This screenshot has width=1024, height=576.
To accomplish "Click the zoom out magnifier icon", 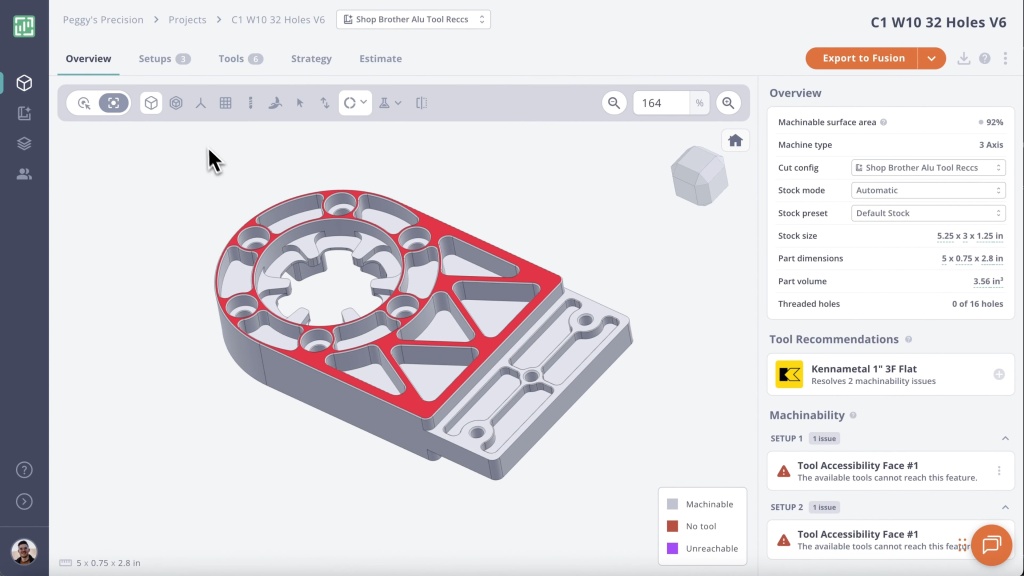I will [x=614, y=103].
